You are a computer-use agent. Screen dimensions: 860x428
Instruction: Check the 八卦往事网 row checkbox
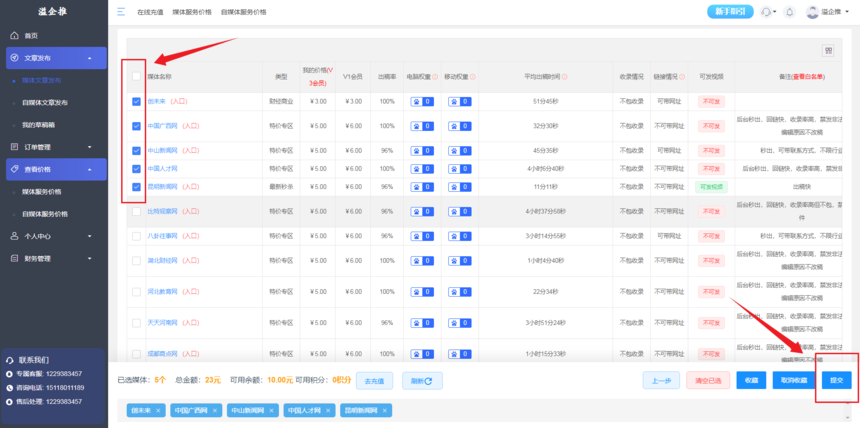pos(137,236)
